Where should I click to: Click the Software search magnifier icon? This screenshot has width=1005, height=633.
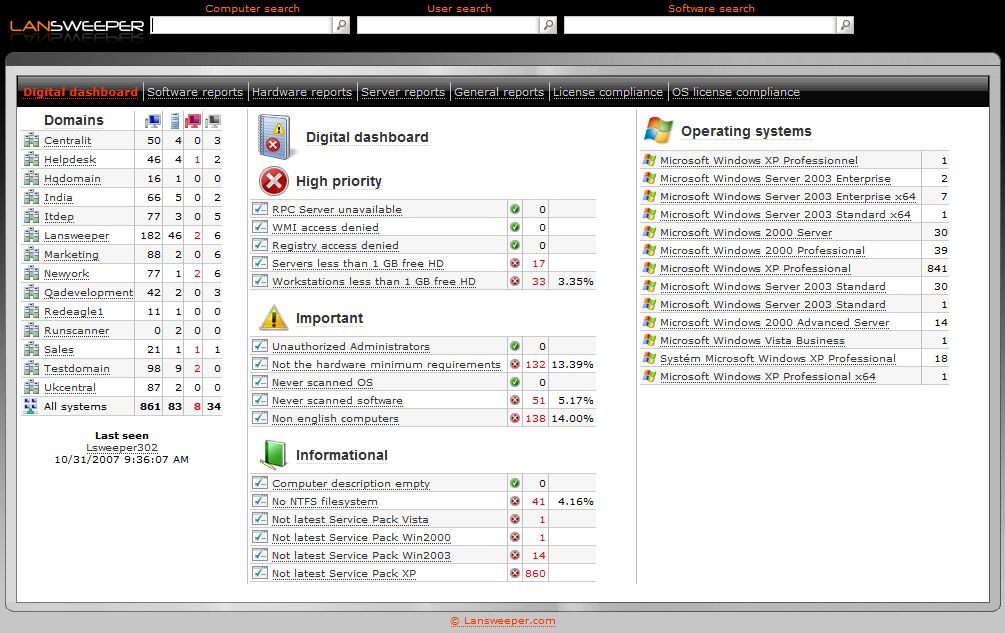tap(845, 25)
